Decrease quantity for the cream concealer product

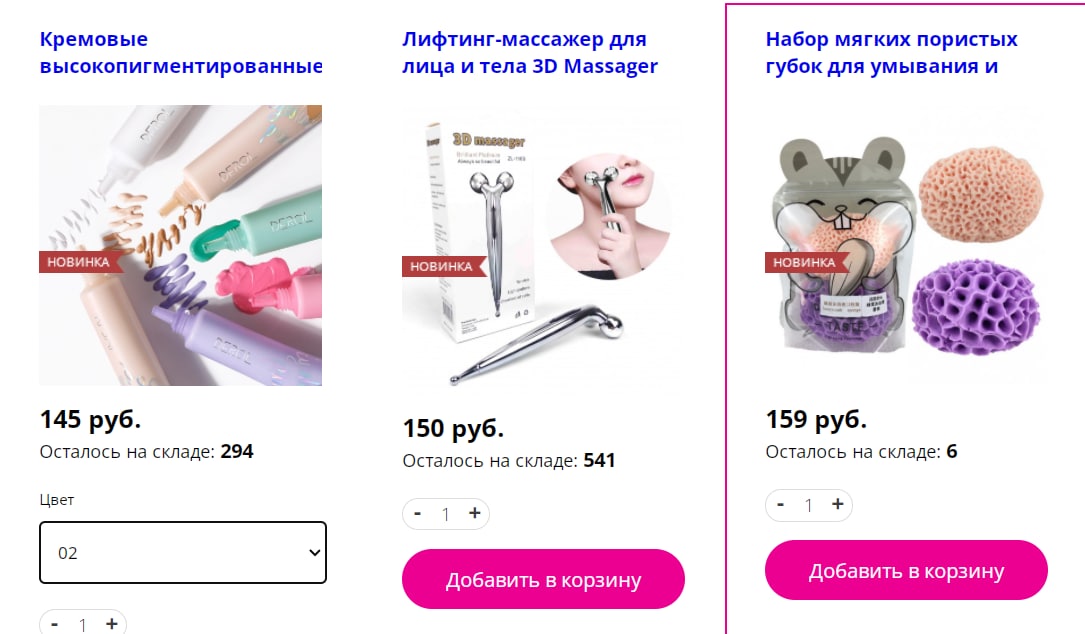tap(55, 624)
